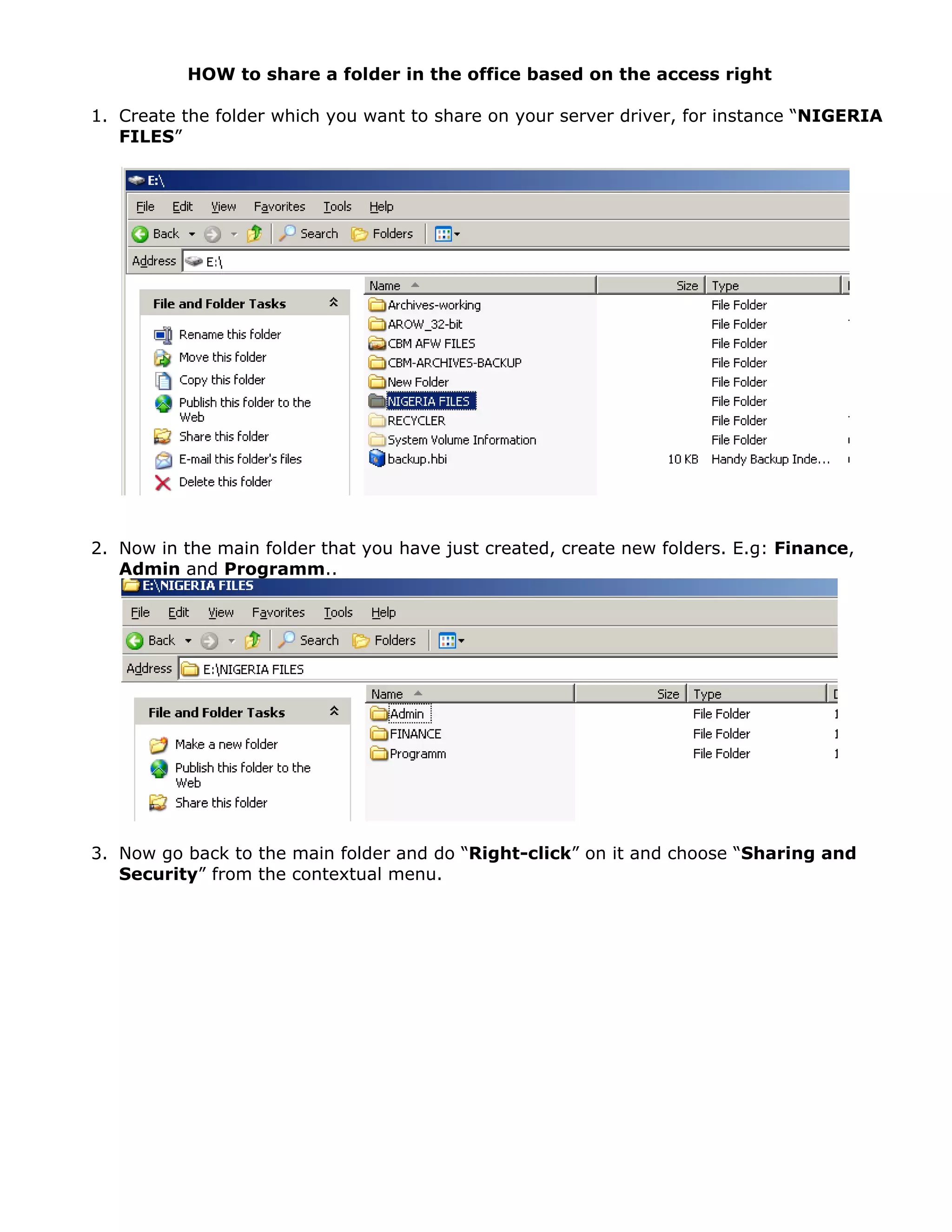Click Make a new folder task
The image size is (952, 1232).
click(225, 745)
